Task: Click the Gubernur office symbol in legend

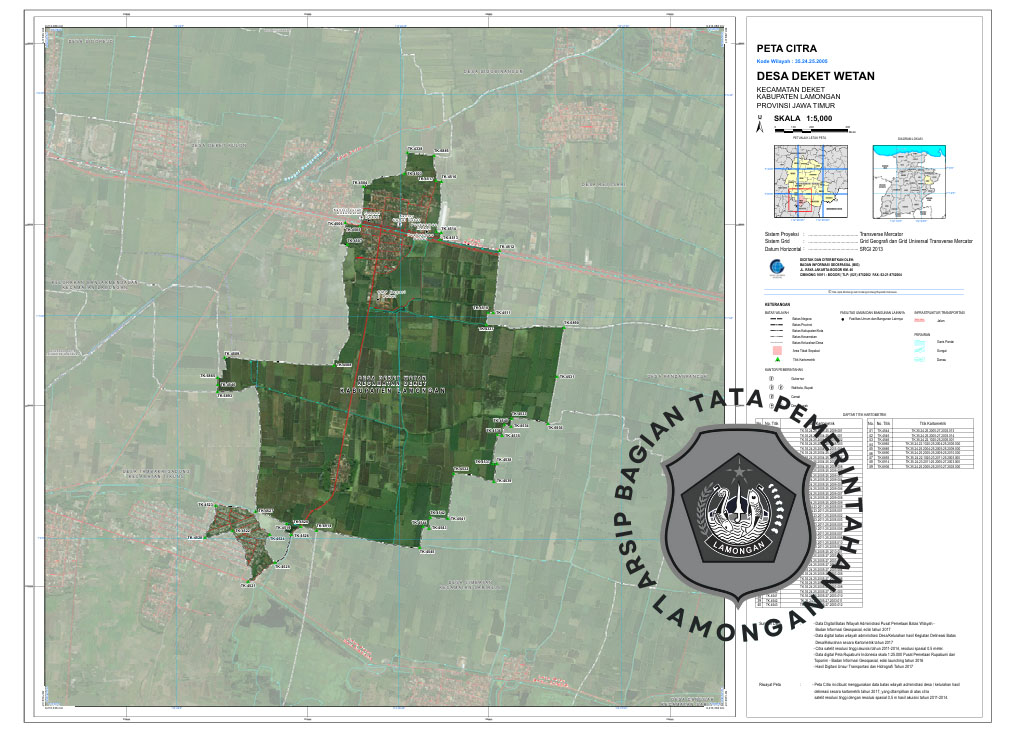Action: click(x=771, y=380)
